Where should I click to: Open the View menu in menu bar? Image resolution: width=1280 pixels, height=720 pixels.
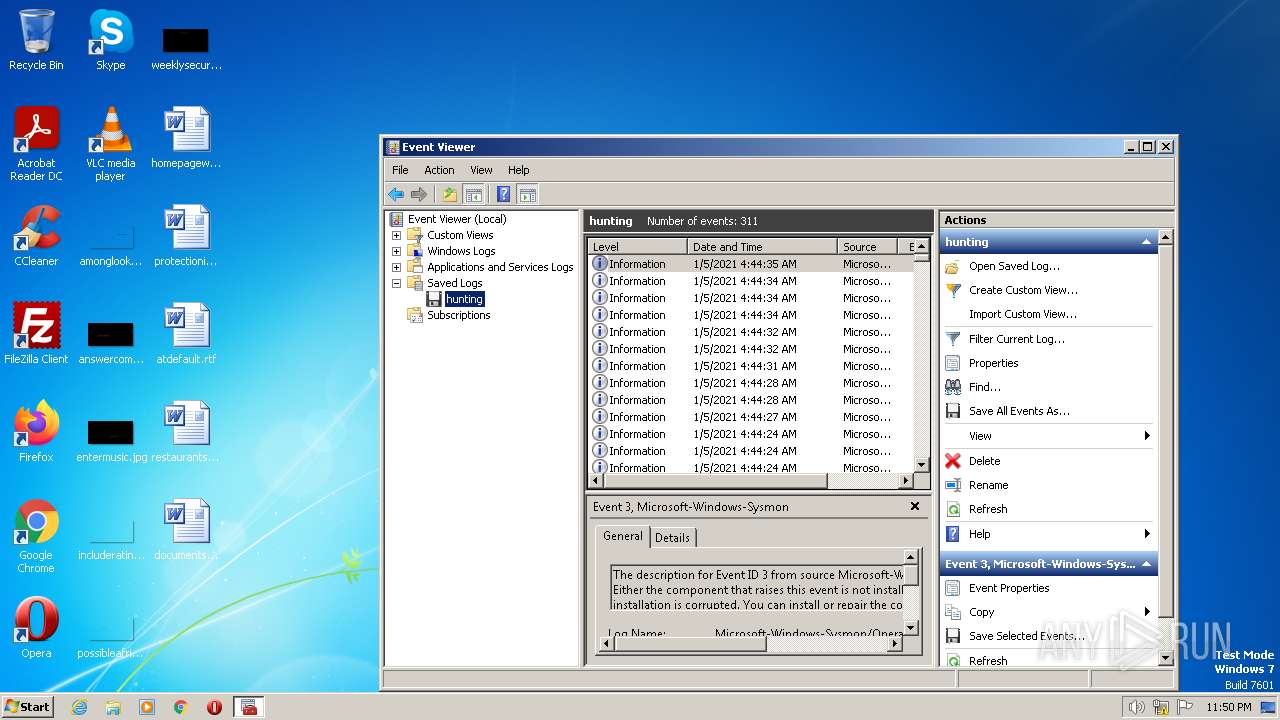(481, 170)
